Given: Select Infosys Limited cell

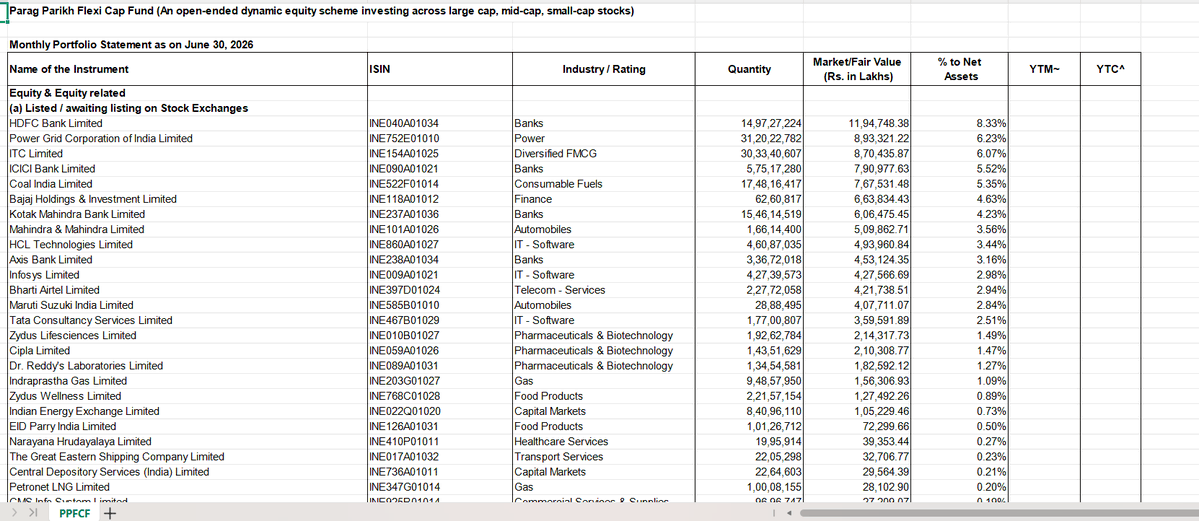Looking at the screenshot, I should pyautogui.click(x=187, y=275).
